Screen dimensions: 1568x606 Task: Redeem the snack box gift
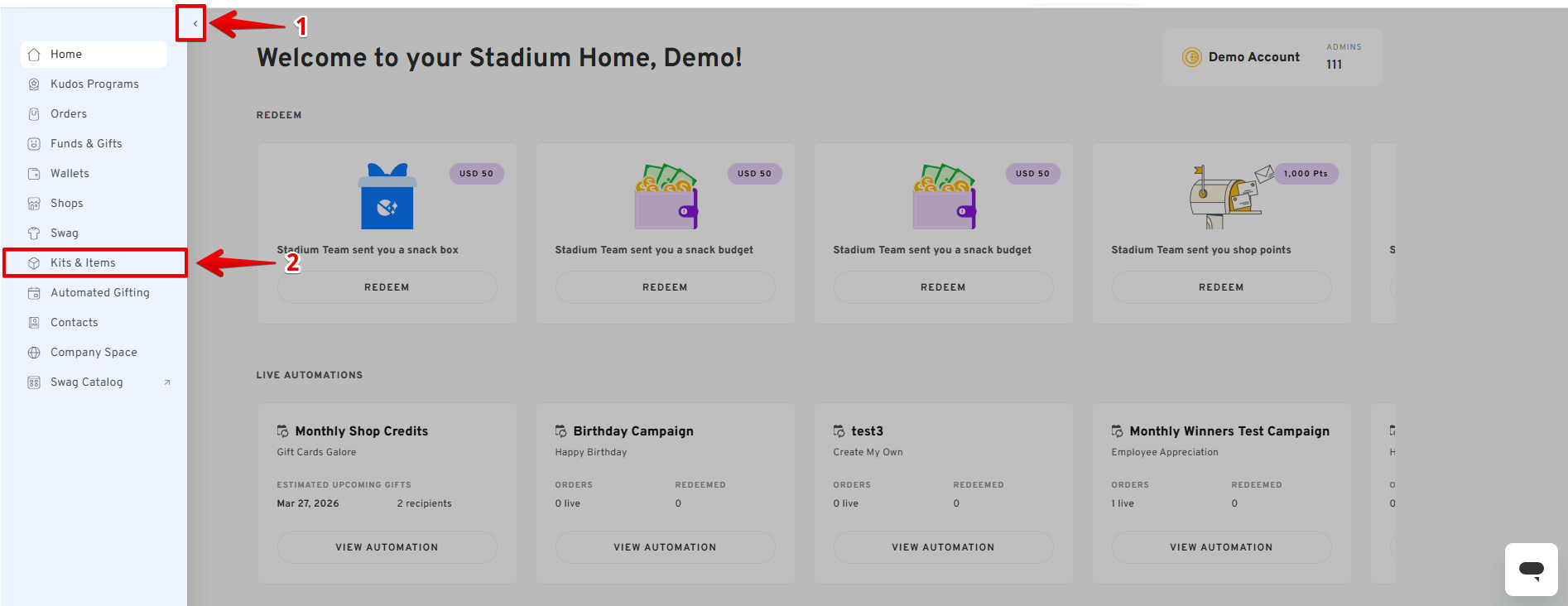(387, 287)
